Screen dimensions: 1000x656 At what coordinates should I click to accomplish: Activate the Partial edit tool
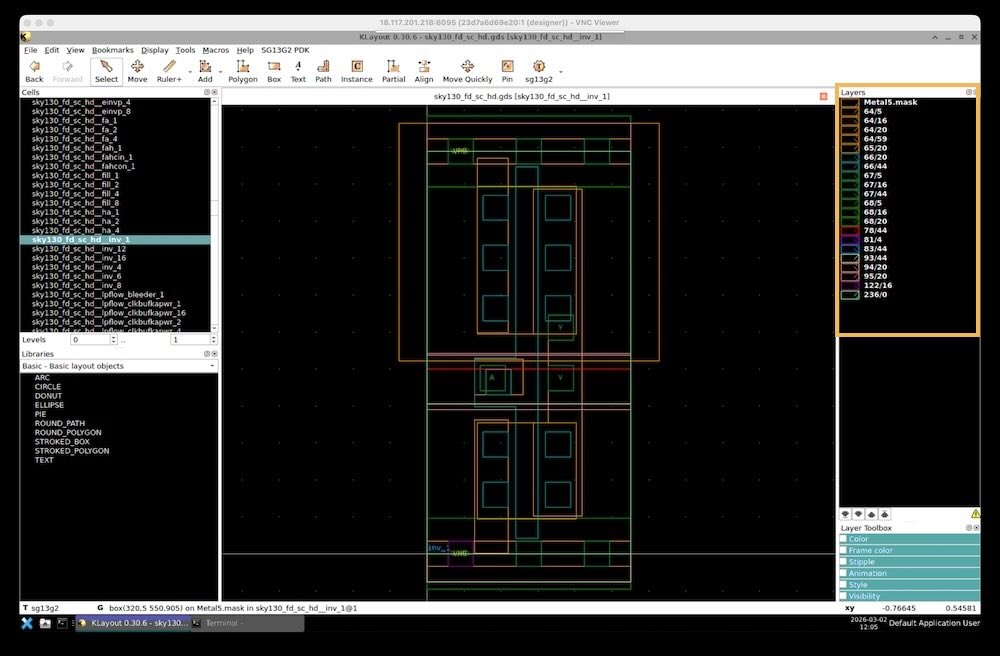point(393,70)
